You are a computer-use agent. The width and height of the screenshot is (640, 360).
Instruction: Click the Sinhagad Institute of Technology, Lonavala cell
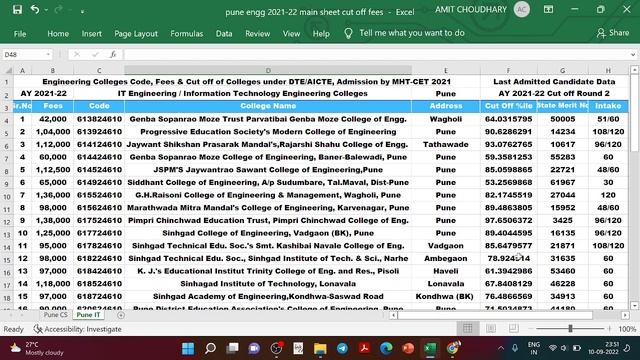(x=268, y=284)
